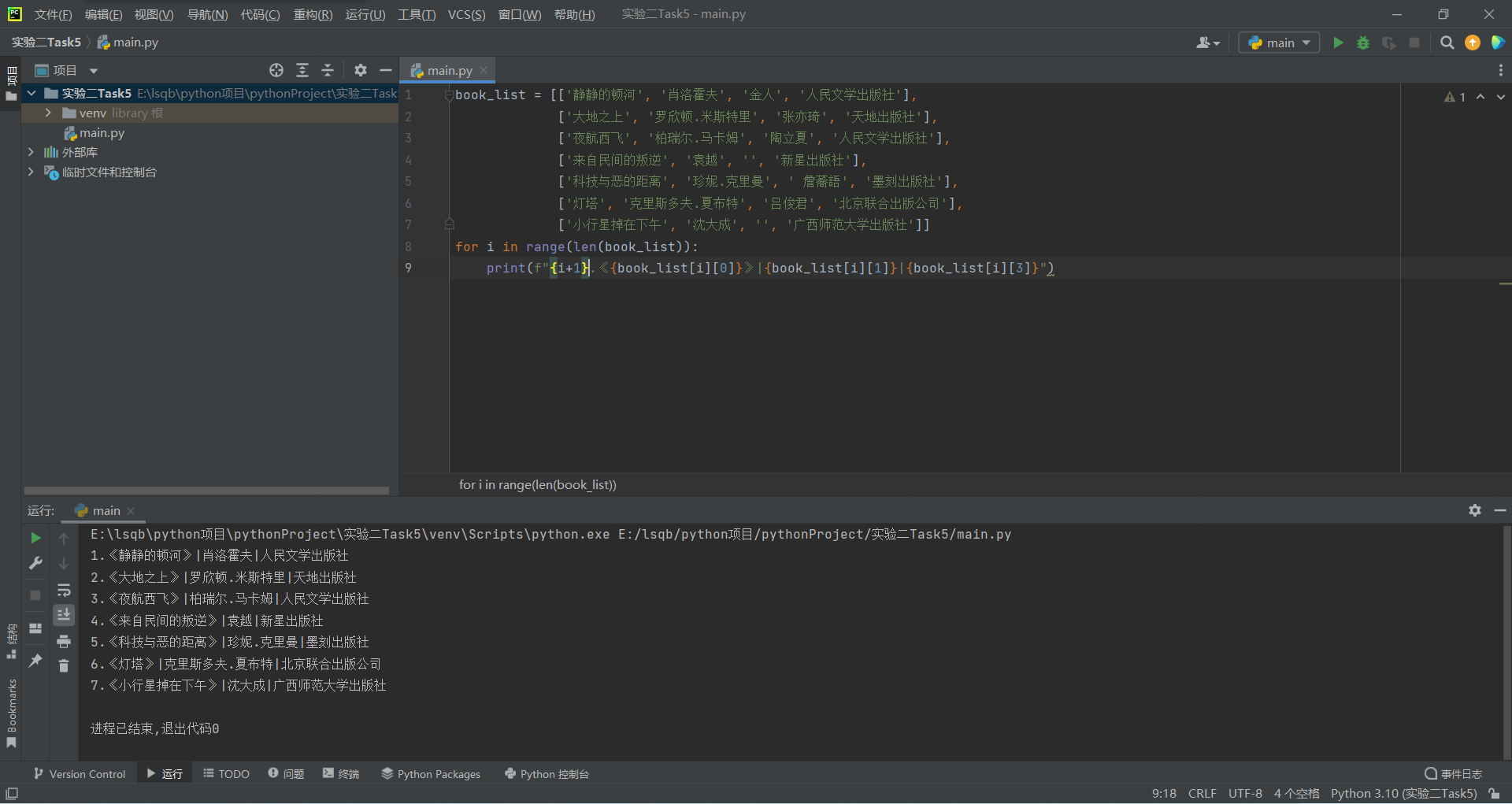This screenshot has width=1512, height=804.
Task: Open the main run configuration dropdown
Action: coord(1280,43)
